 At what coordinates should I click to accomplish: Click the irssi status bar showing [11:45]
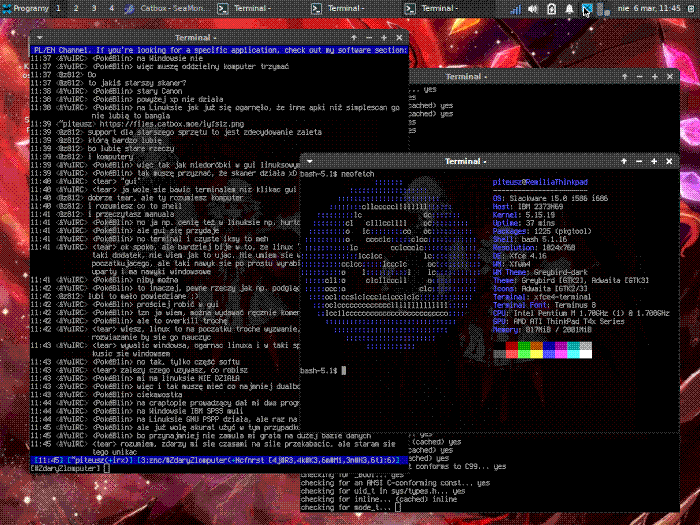[x=219, y=460]
